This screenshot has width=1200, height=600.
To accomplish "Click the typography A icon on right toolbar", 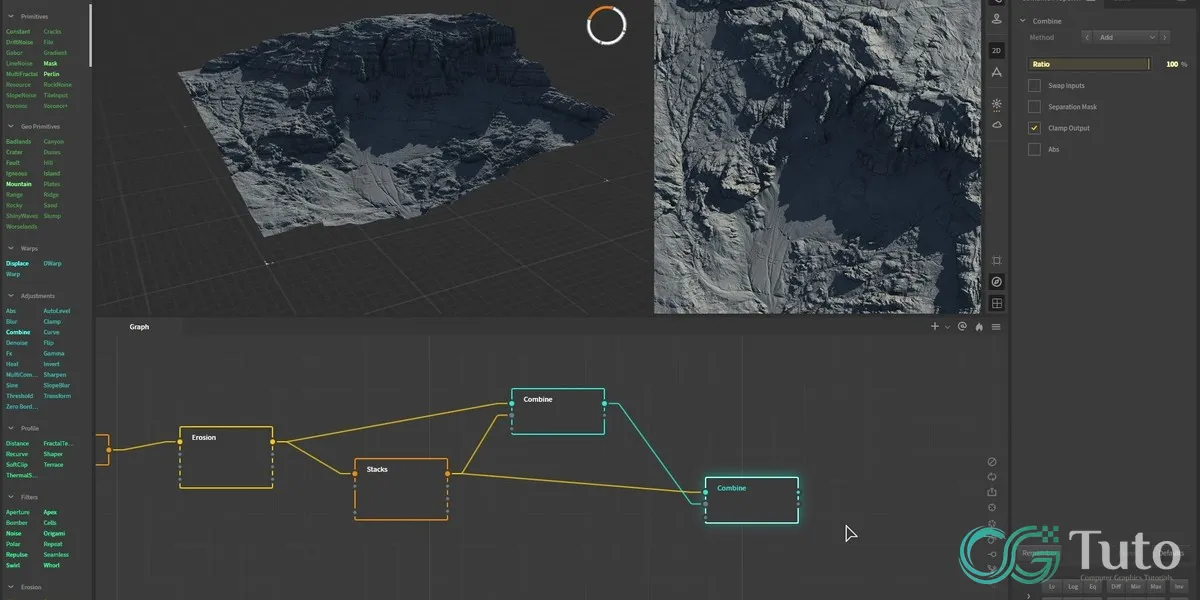I will click(995, 72).
